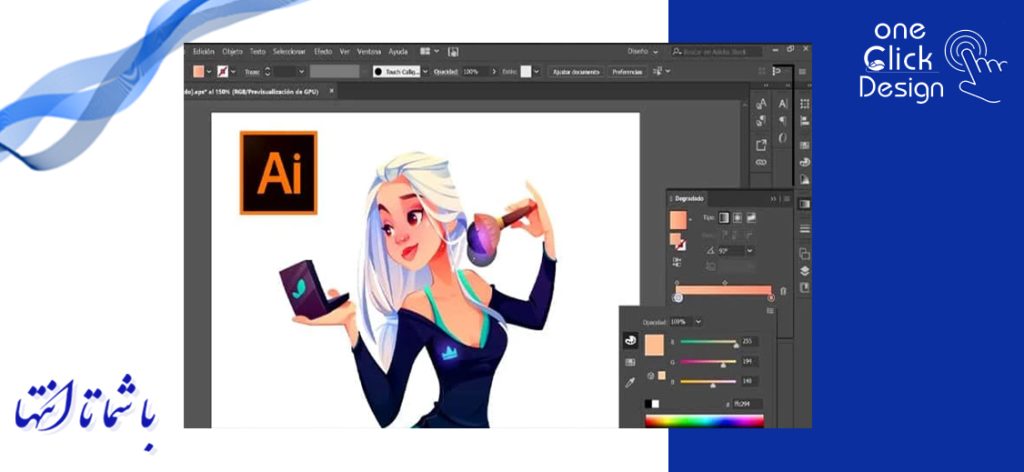The height and width of the screenshot is (472, 1024).
Task: Open the gradient angle dropdown
Action: click(750, 250)
